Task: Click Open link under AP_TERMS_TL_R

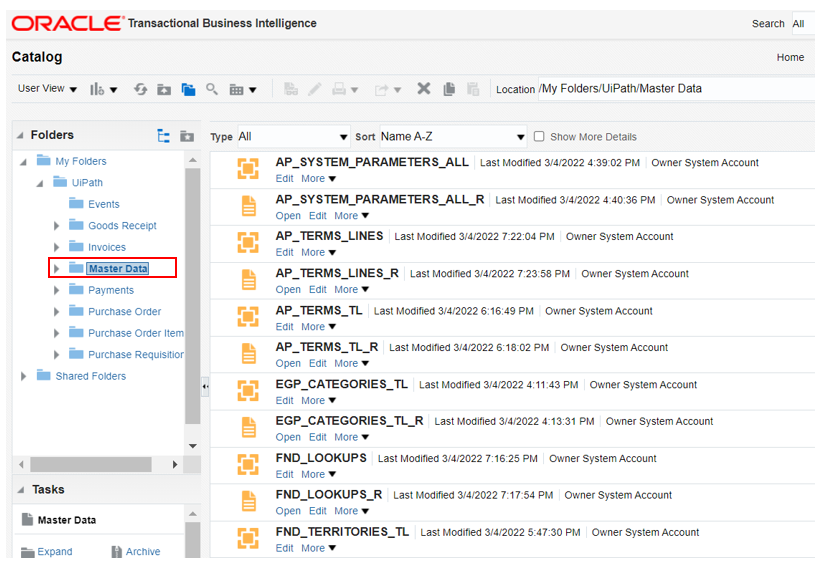Action: click(x=288, y=364)
